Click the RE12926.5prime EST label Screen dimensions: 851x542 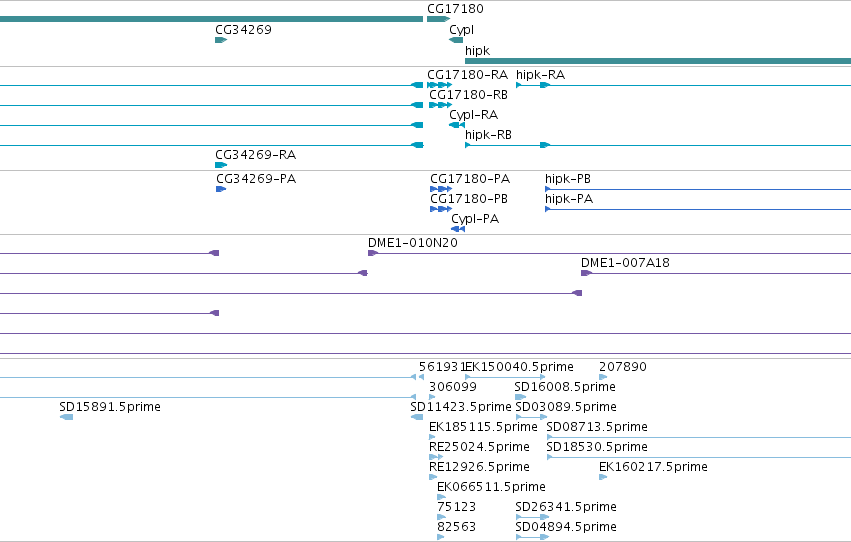click(479, 468)
